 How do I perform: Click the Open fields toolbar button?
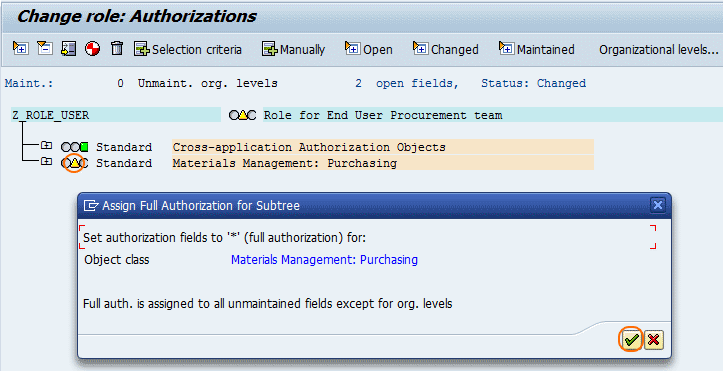pyautogui.click(x=368, y=49)
